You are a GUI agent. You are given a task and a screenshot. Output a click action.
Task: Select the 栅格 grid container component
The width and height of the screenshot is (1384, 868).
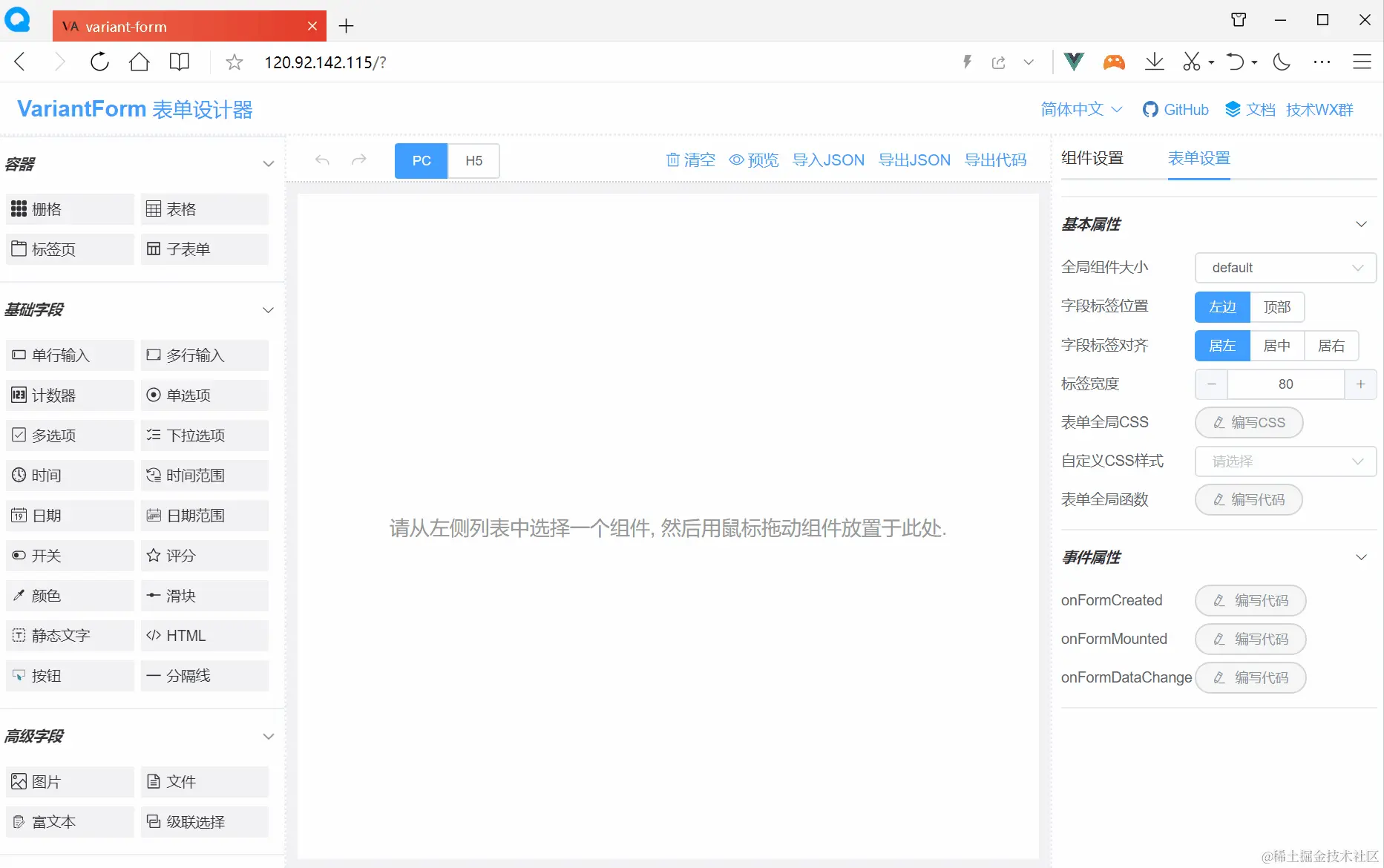(69, 208)
